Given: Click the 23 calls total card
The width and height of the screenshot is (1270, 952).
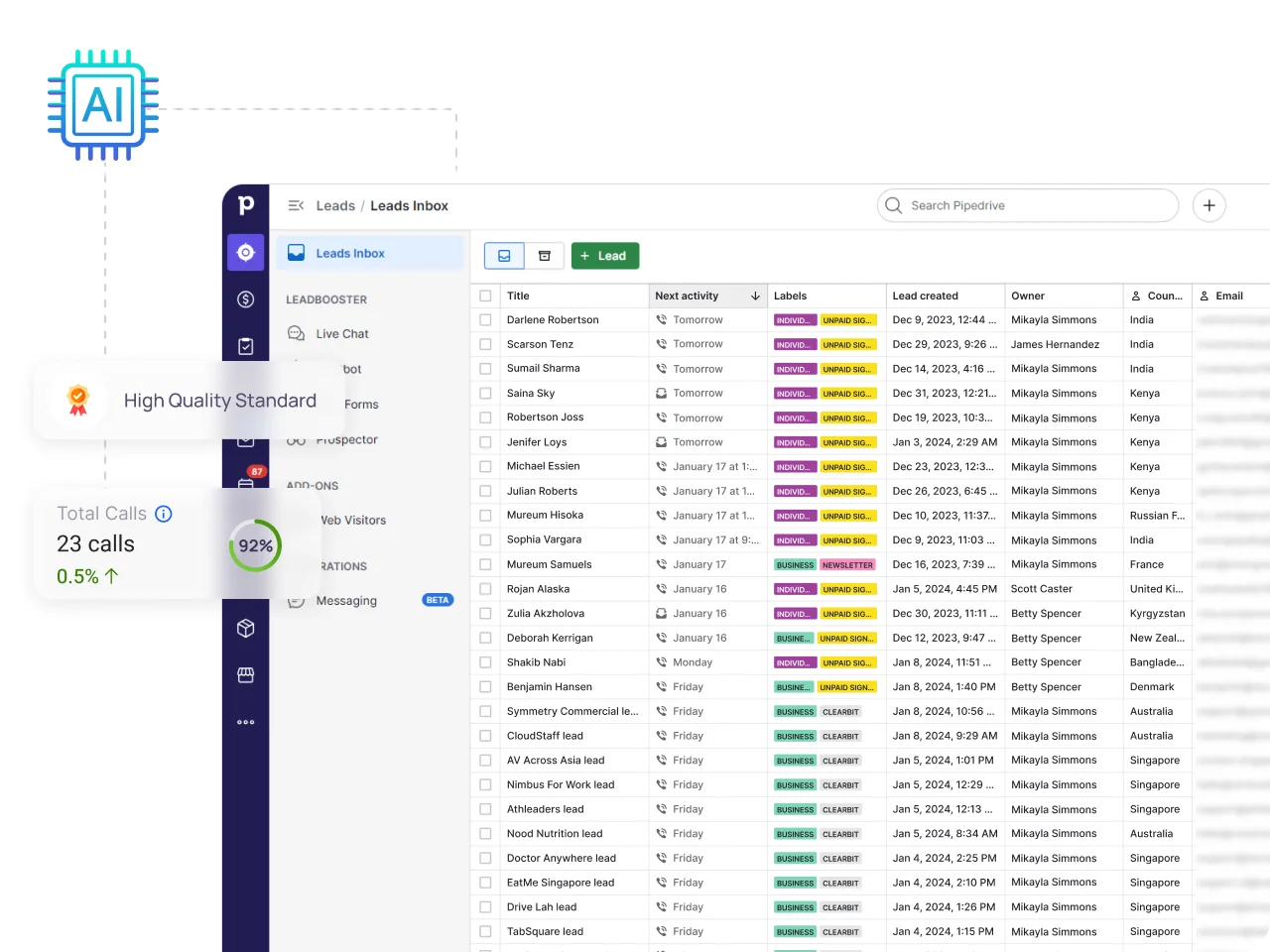Looking at the screenshot, I should click(x=95, y=543).
